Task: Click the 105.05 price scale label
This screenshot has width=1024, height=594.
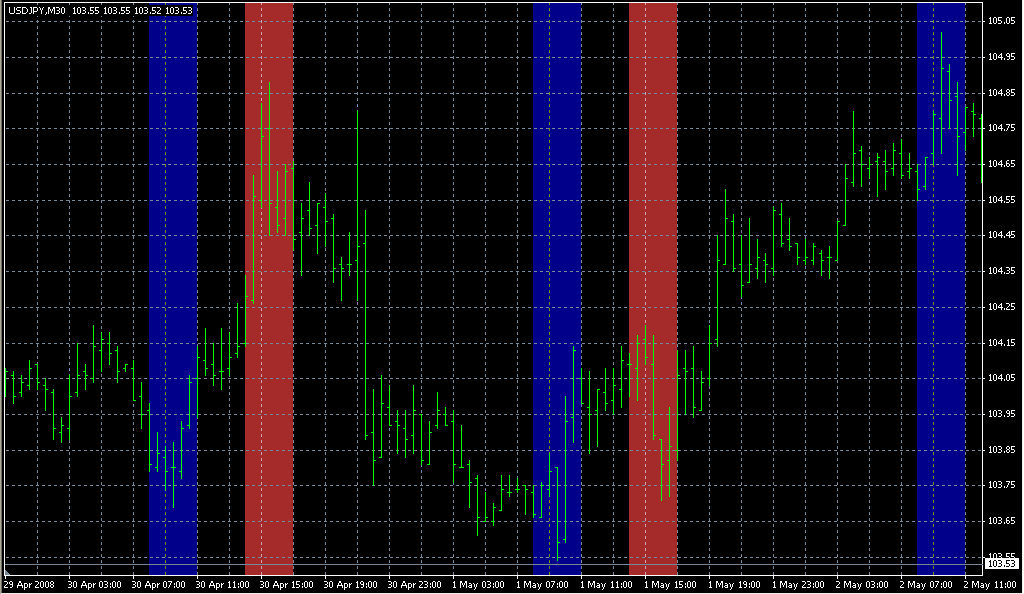Action: (x=1001, y=21)
